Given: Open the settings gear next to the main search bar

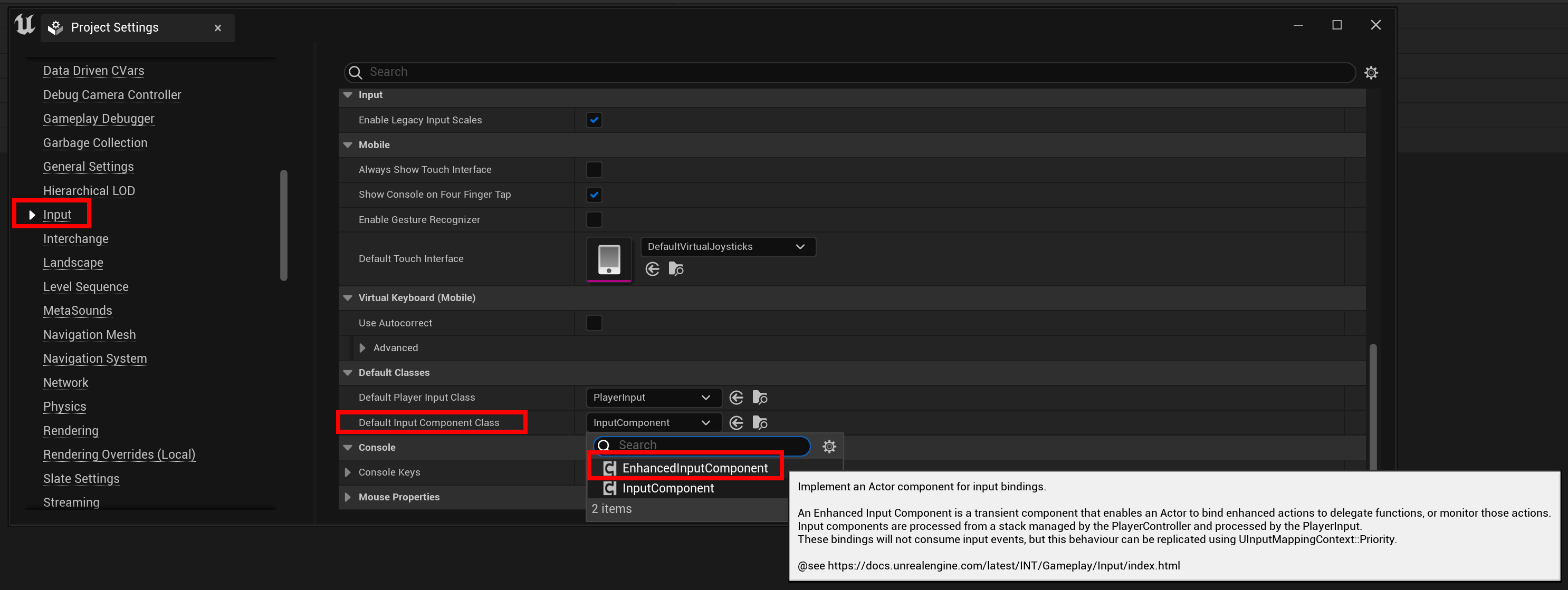Looking at the screenshot, I should click(1371, 72).
